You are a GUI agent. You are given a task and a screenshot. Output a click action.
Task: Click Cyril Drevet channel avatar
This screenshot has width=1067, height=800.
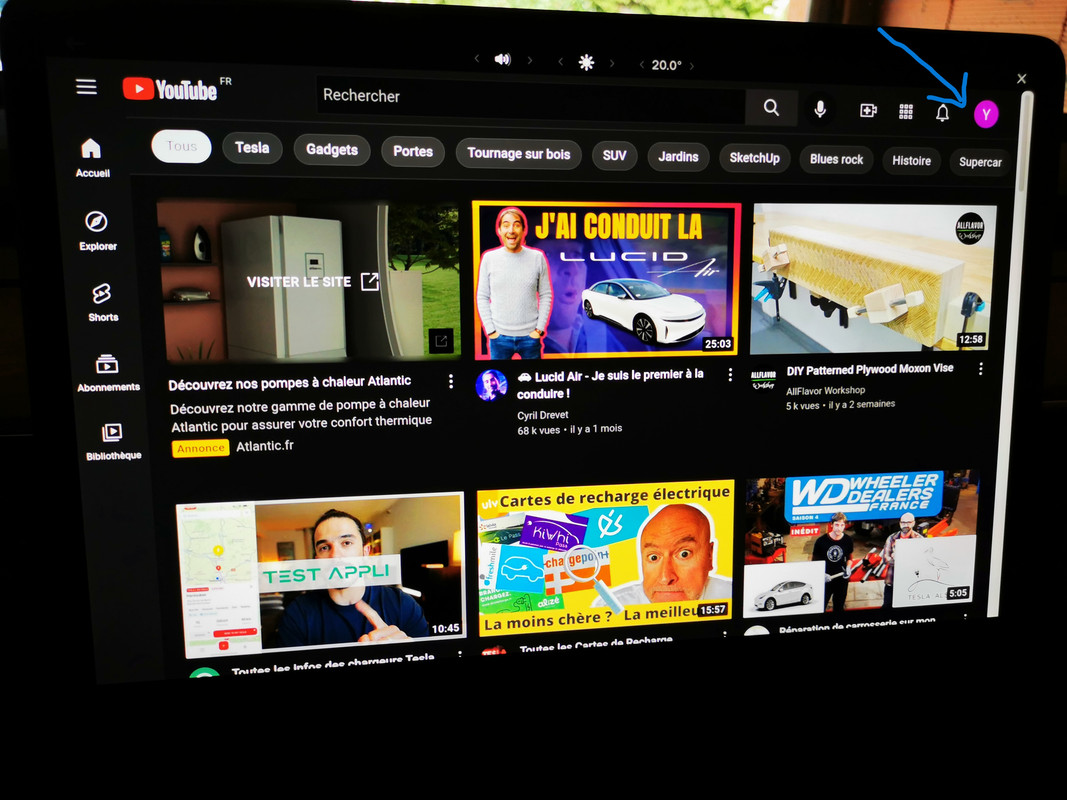click(491, 385)
